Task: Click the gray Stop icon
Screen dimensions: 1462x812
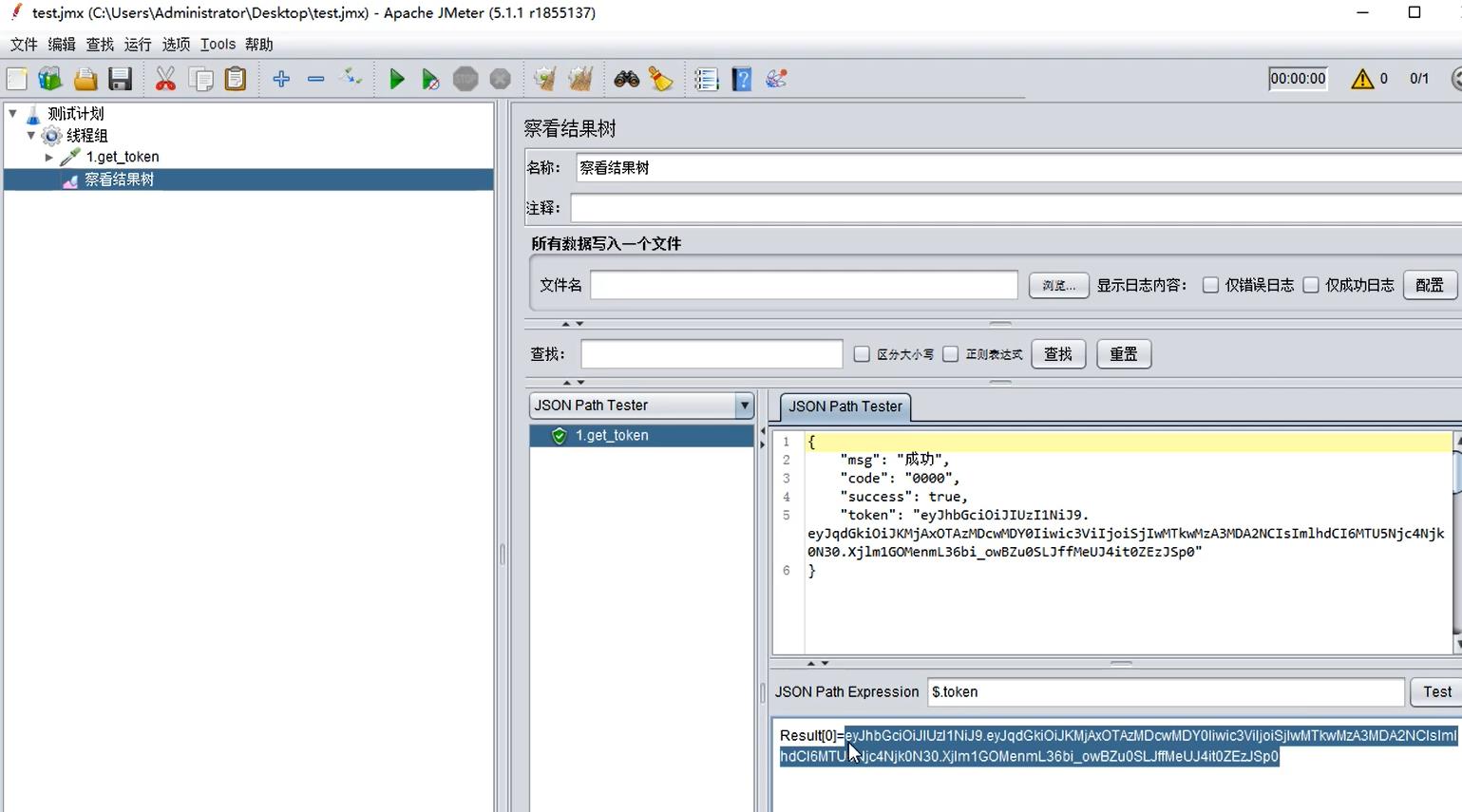Action: 465,79
